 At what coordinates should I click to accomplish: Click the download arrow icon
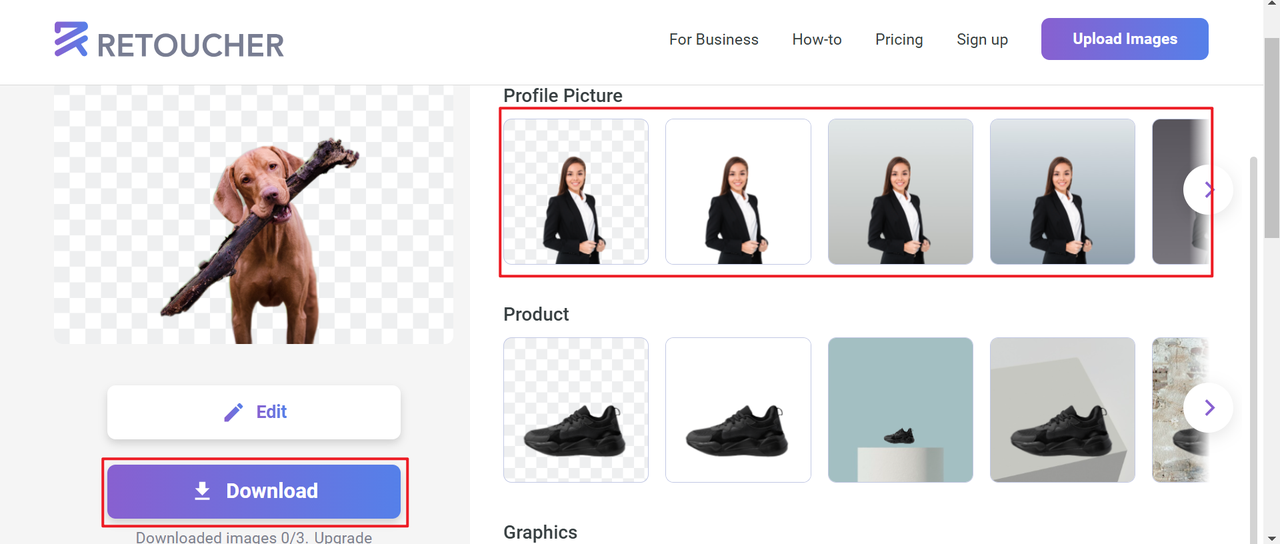pyautogui.click(x=202, y=491)
